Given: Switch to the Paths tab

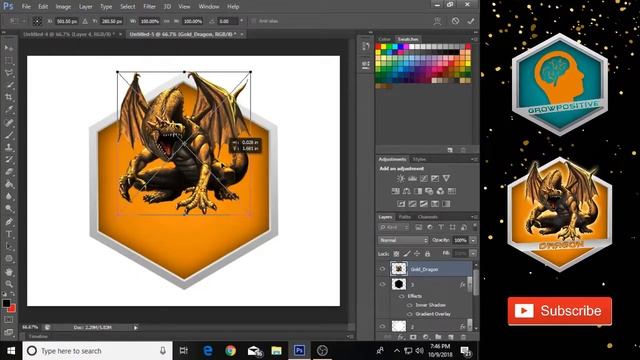Looking at the screenshot, I should (x=404, y=217).
